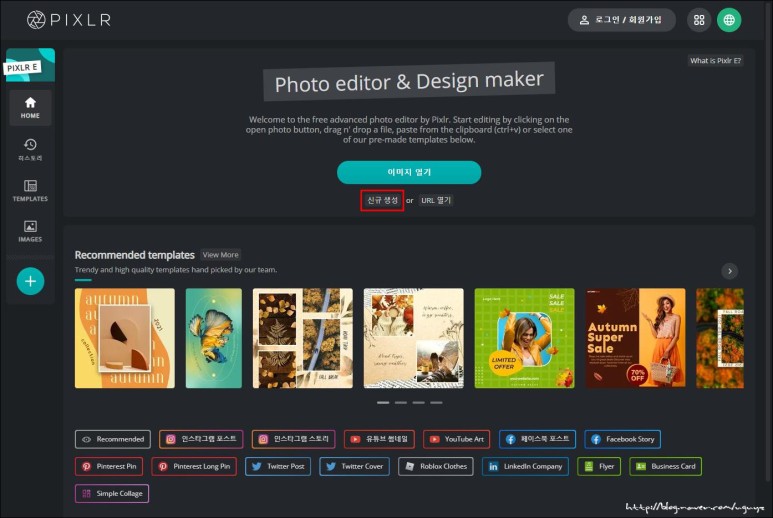Image resolution: width=773 pixels, height=518 pixels.
Task: Select the Instagram story category chip
Action: point(293,439)
